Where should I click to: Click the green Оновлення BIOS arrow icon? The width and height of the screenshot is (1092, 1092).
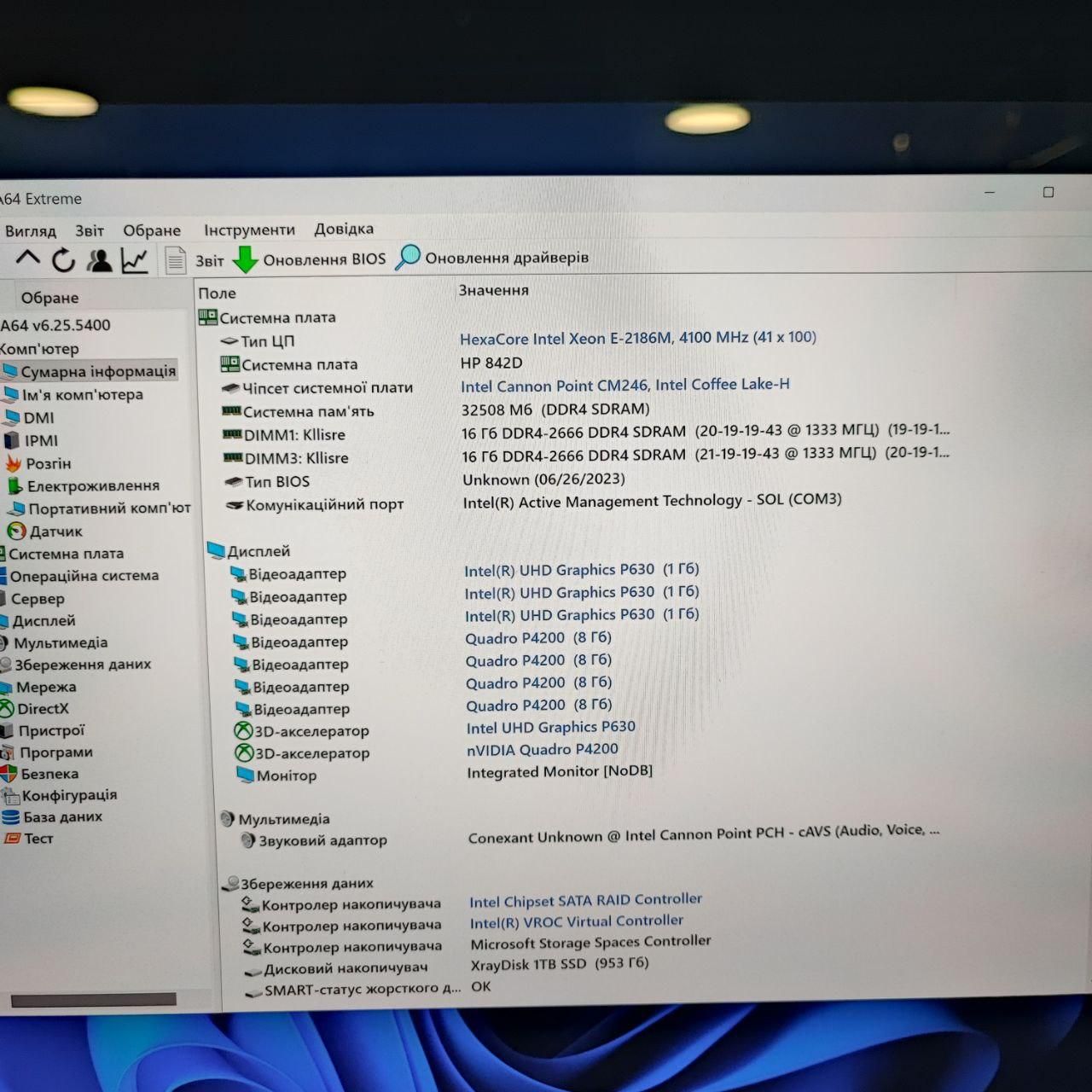click(x=245, y=259)
